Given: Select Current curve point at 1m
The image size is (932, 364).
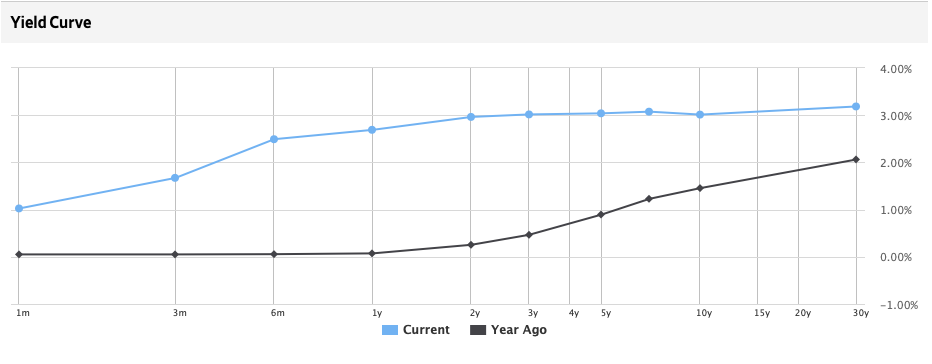Looking at the screenshot, I should (x=18, y=209).
